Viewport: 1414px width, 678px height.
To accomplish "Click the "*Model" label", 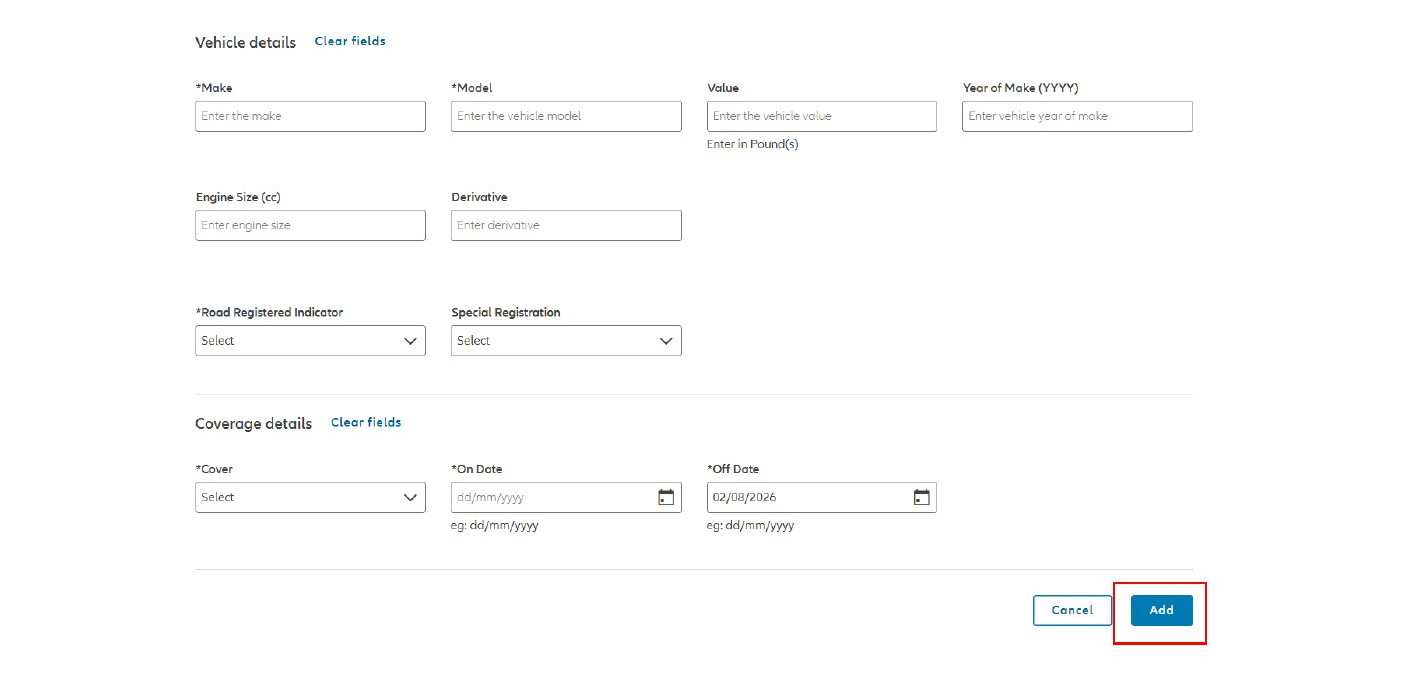I will click(x=472, y=88).
